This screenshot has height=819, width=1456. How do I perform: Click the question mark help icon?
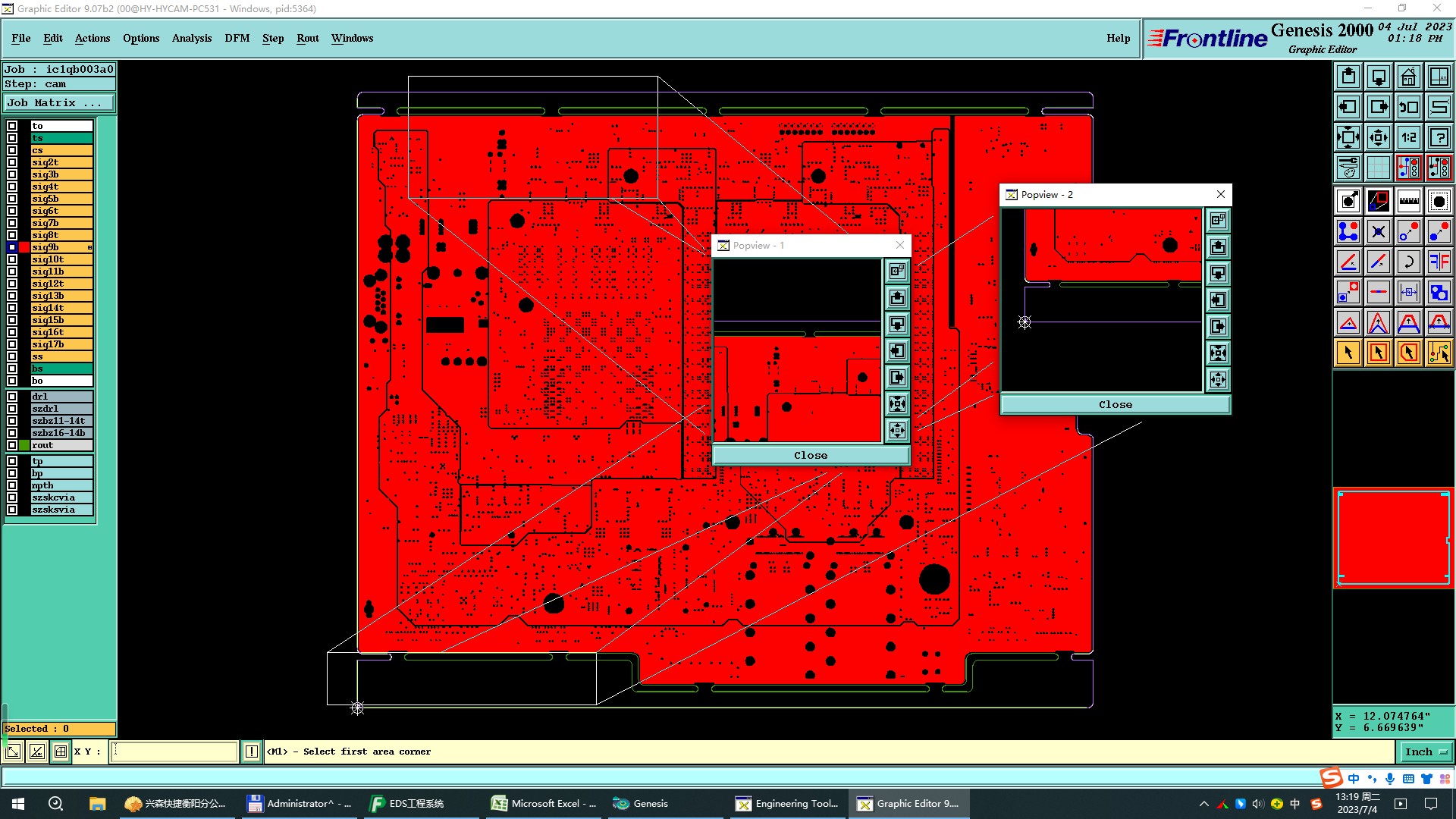click(x=1439, y=137)
